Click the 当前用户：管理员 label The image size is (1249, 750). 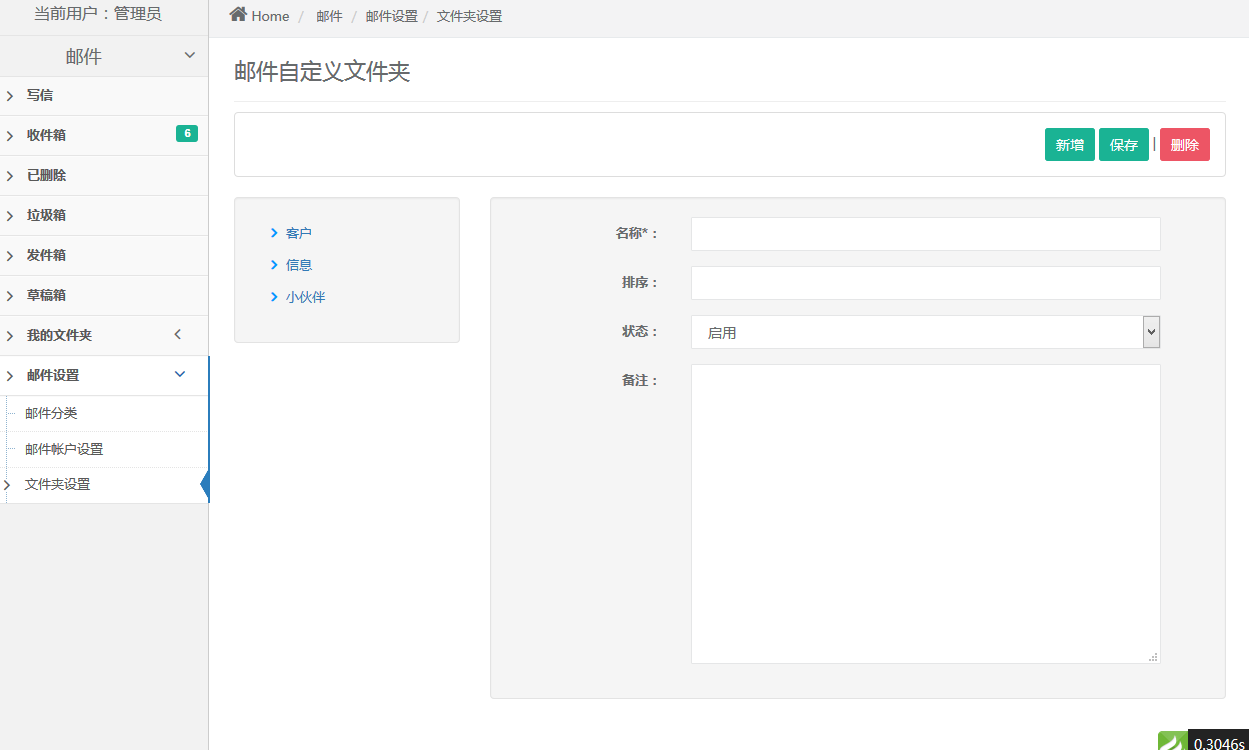click(98, 14)
